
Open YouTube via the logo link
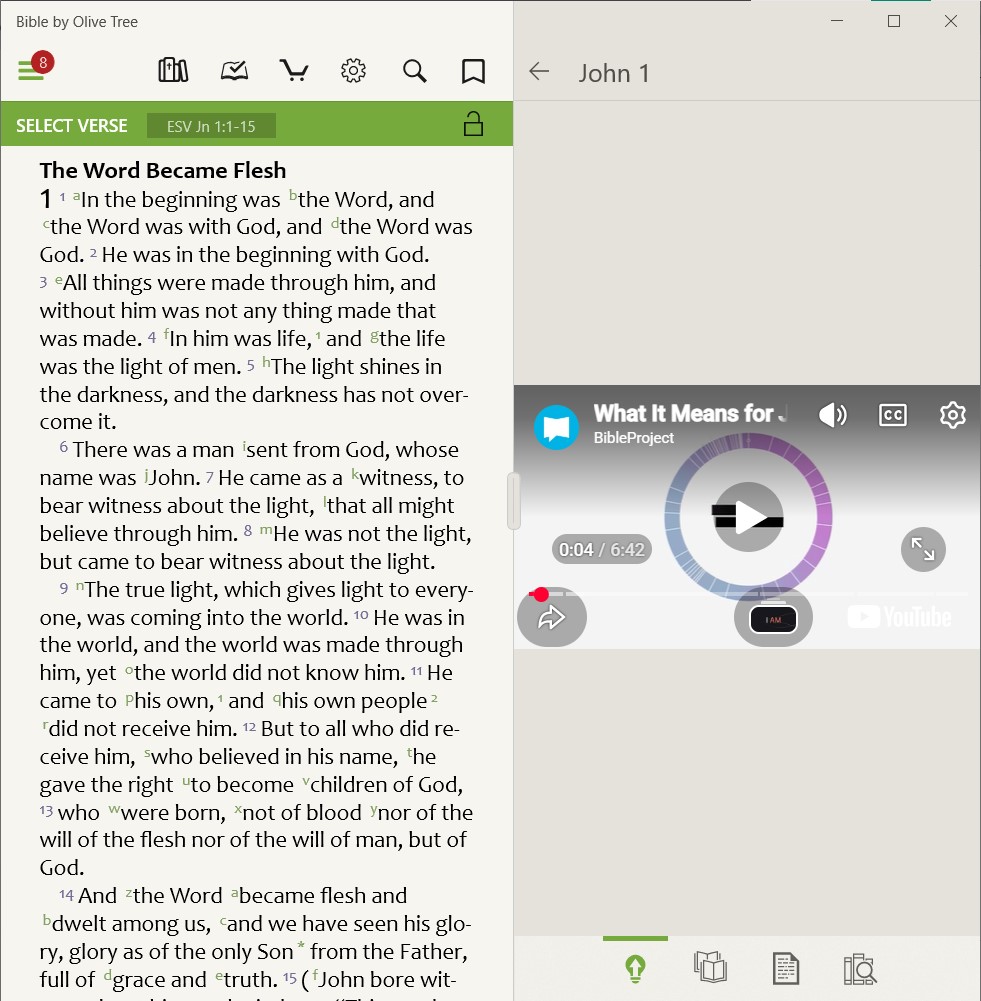point(899,617)
